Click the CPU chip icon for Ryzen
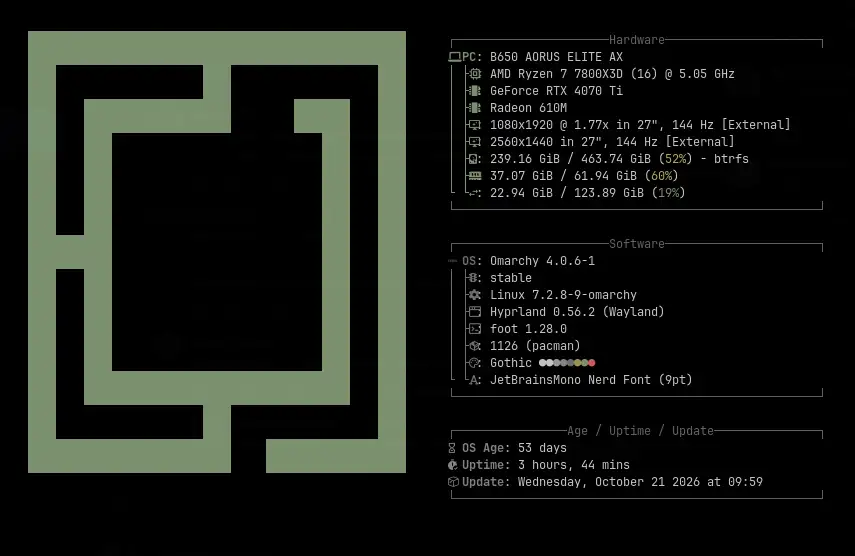The image size is (855, 556). [475, 74]
